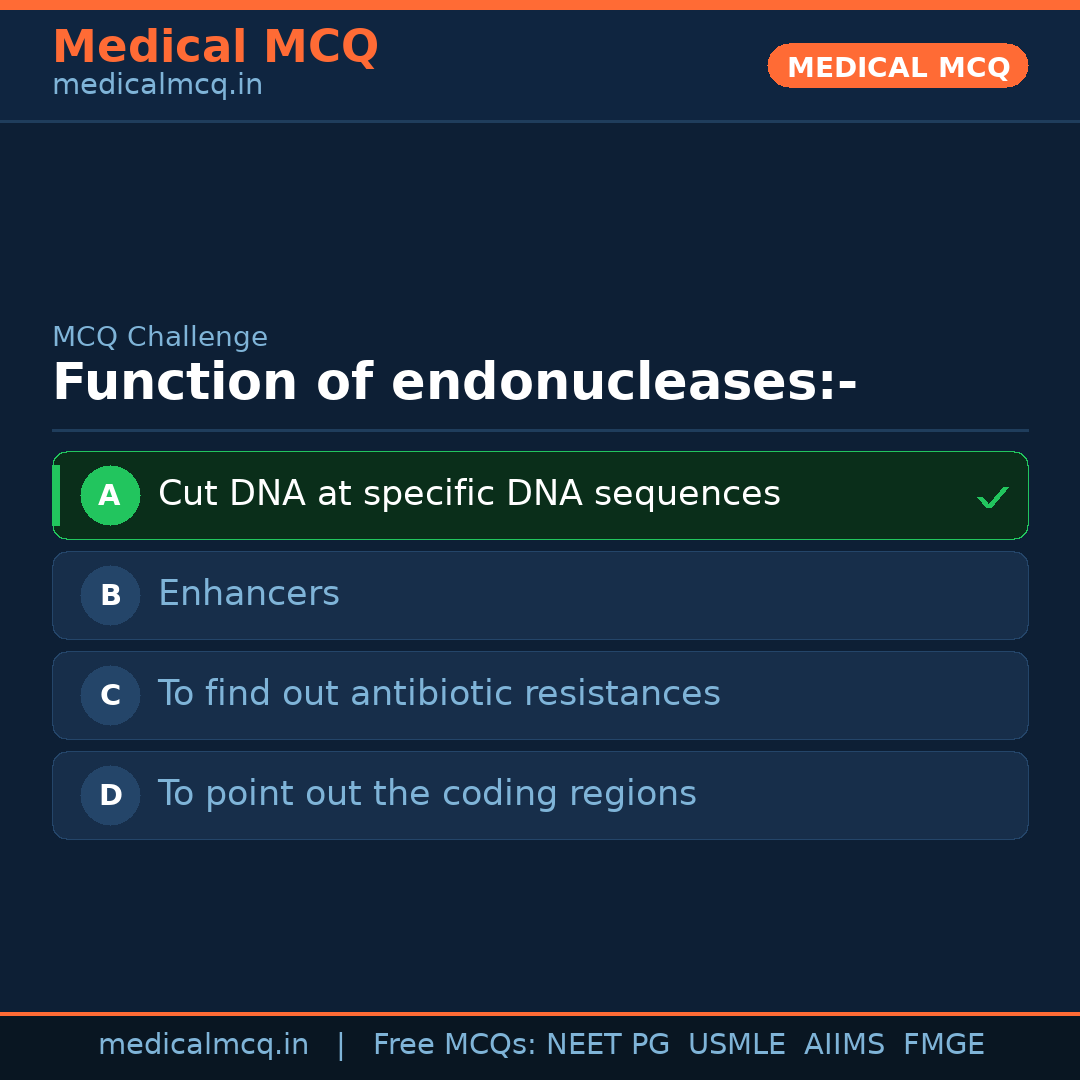Click 'NEET PG' in the footer
Image resolution: width=1080 pixels, height=1080 pixels.
click(608, 1045)
